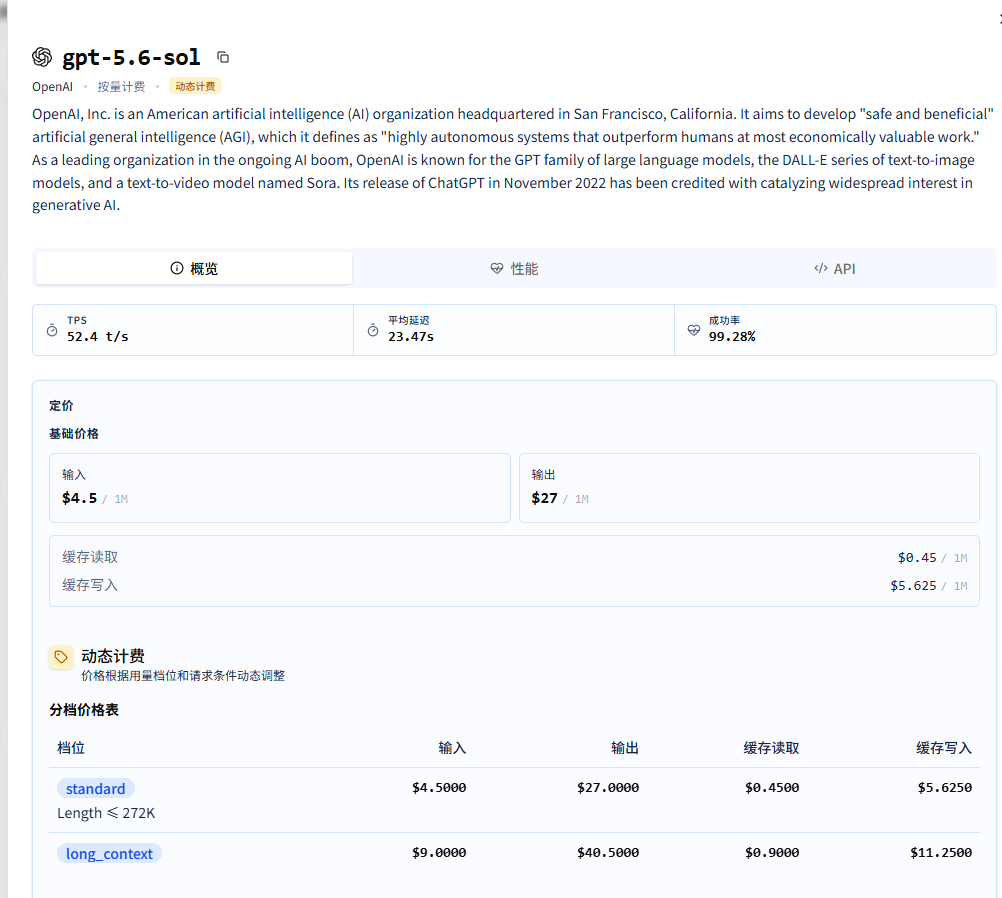Click the $27 output base price

pyautogui.click(x=544, y=499)
